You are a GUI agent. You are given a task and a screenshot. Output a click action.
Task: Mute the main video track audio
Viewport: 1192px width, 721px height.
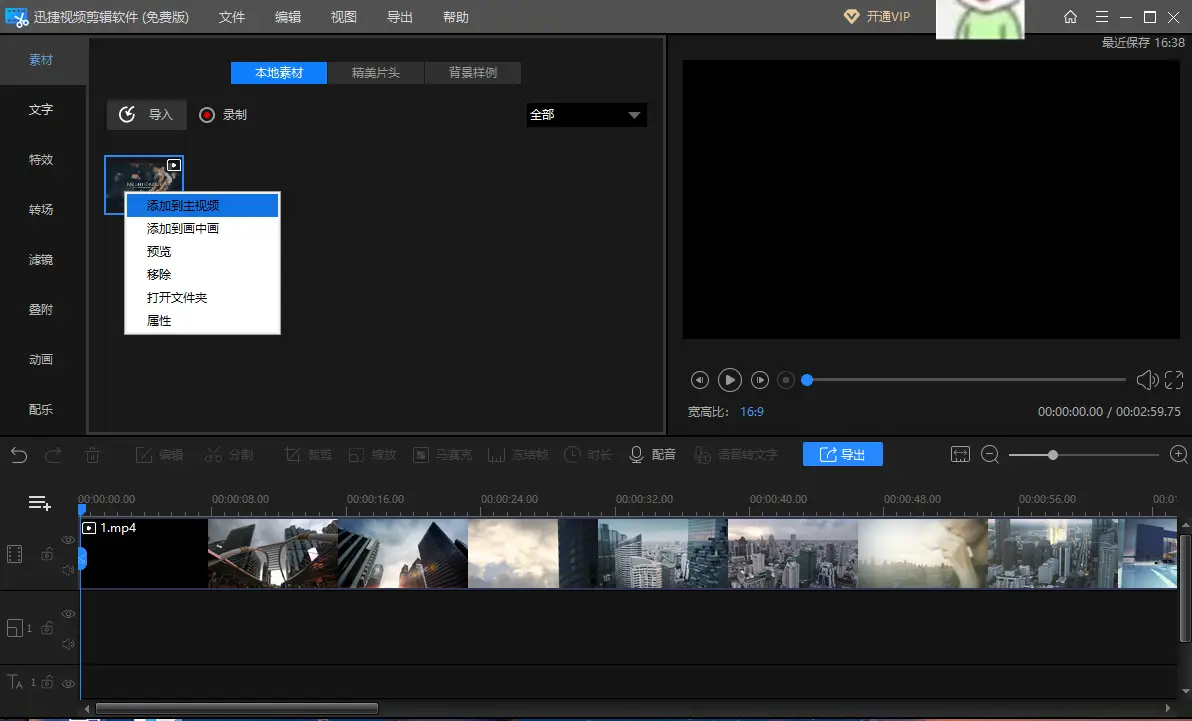coord(68,570)
